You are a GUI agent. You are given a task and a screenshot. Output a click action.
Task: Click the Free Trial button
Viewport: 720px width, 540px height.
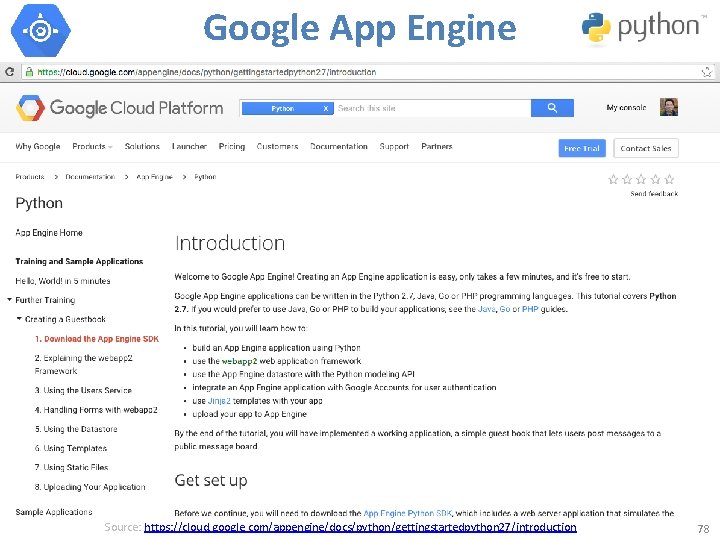coord(582,148)
